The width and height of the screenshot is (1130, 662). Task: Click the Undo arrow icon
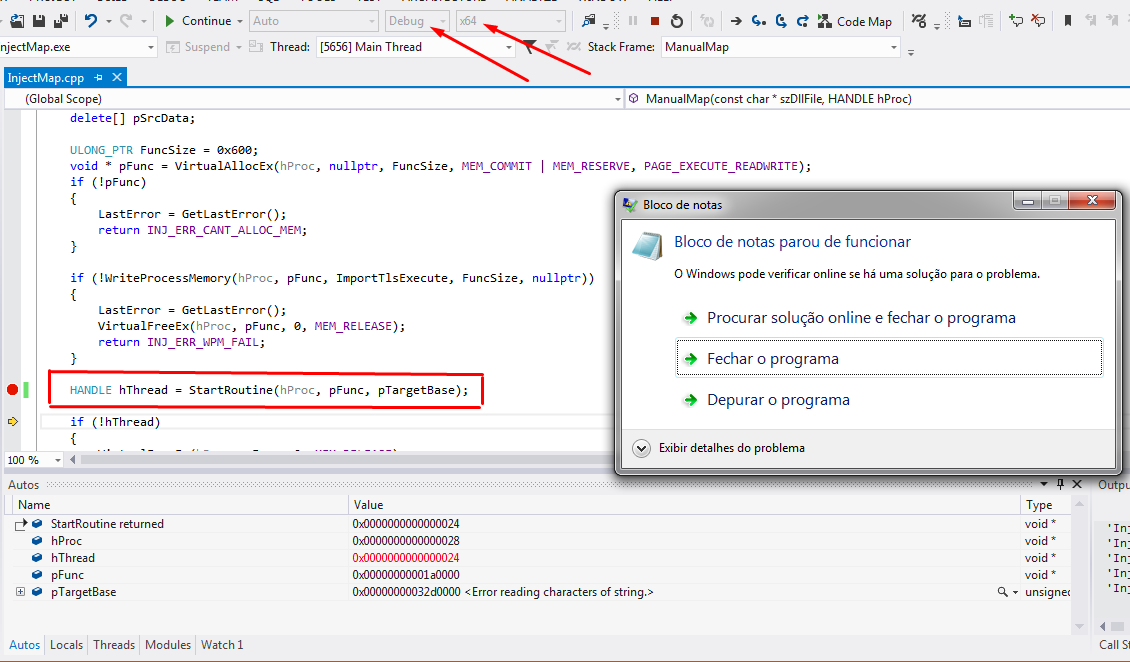coord(91,21)
